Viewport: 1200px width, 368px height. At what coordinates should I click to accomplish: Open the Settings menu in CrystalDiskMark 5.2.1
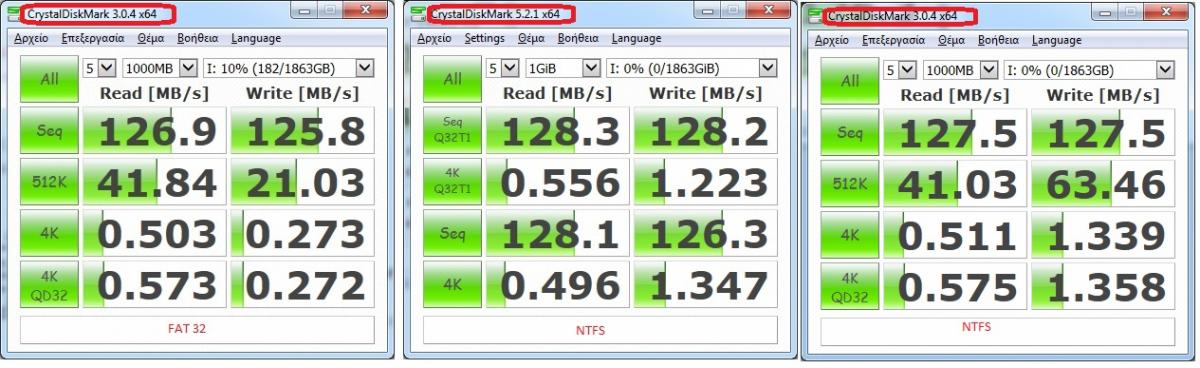[484, 38]
